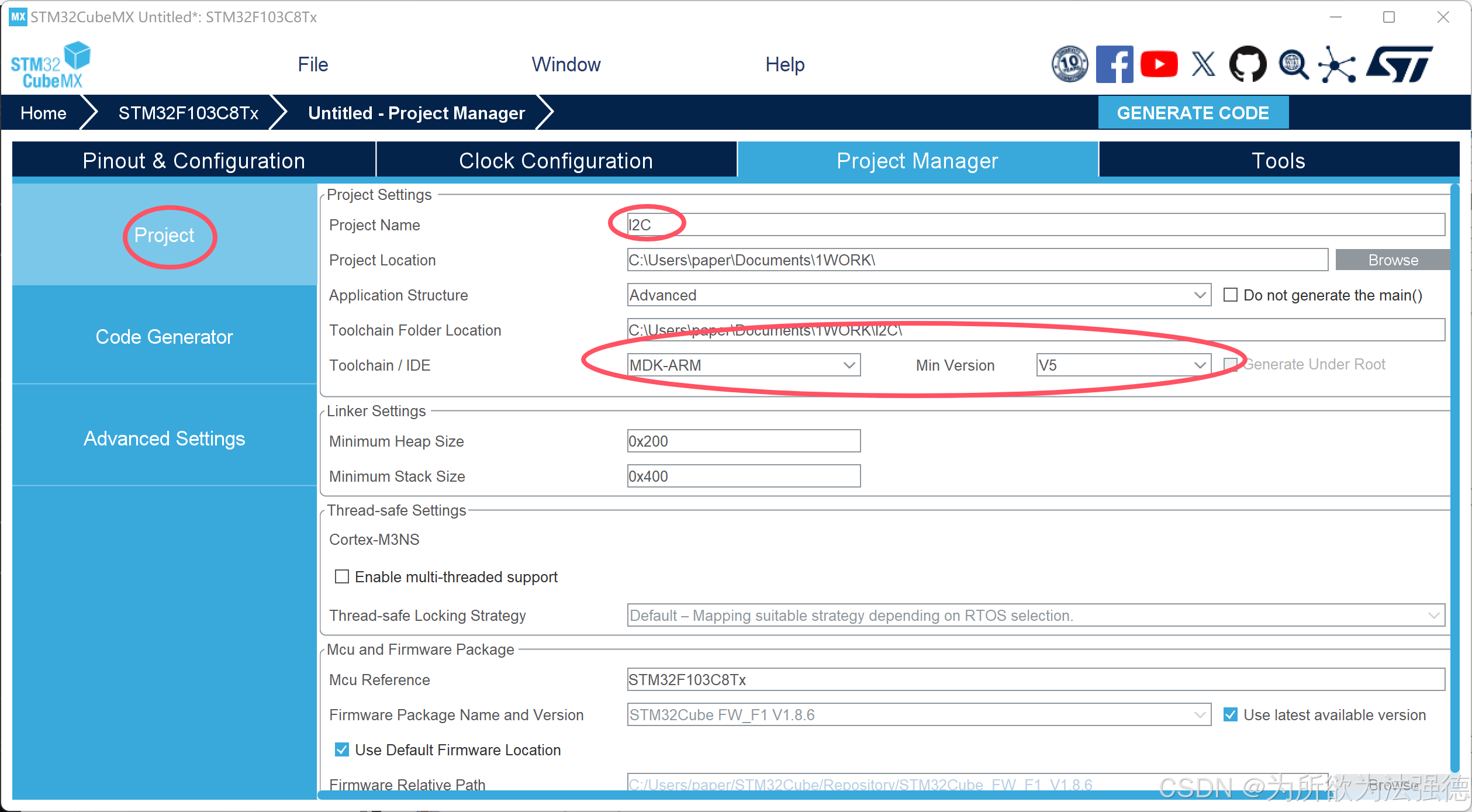This screenshot has width=1472, height=812.
Task: Open the 10th anniversary badge icon
Action: pyautogui.click(x=1069, y=64)
